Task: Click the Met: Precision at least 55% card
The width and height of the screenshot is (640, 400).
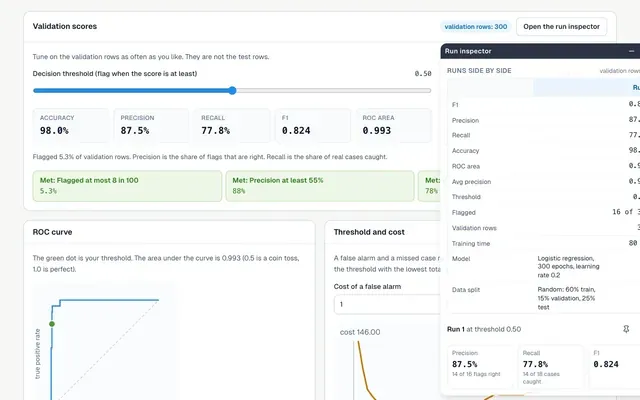Action: [x=320, y=186]
